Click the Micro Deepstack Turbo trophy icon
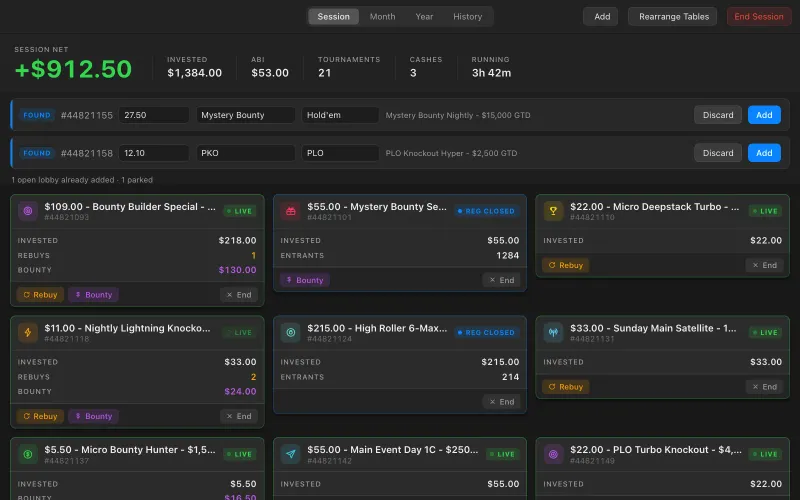 [x=554, y=211]
